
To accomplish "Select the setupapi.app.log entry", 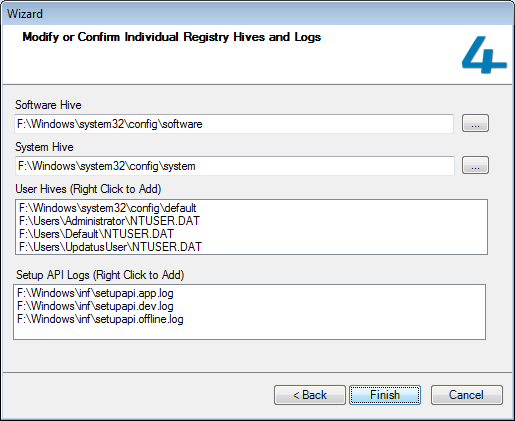I will point(95,293).
